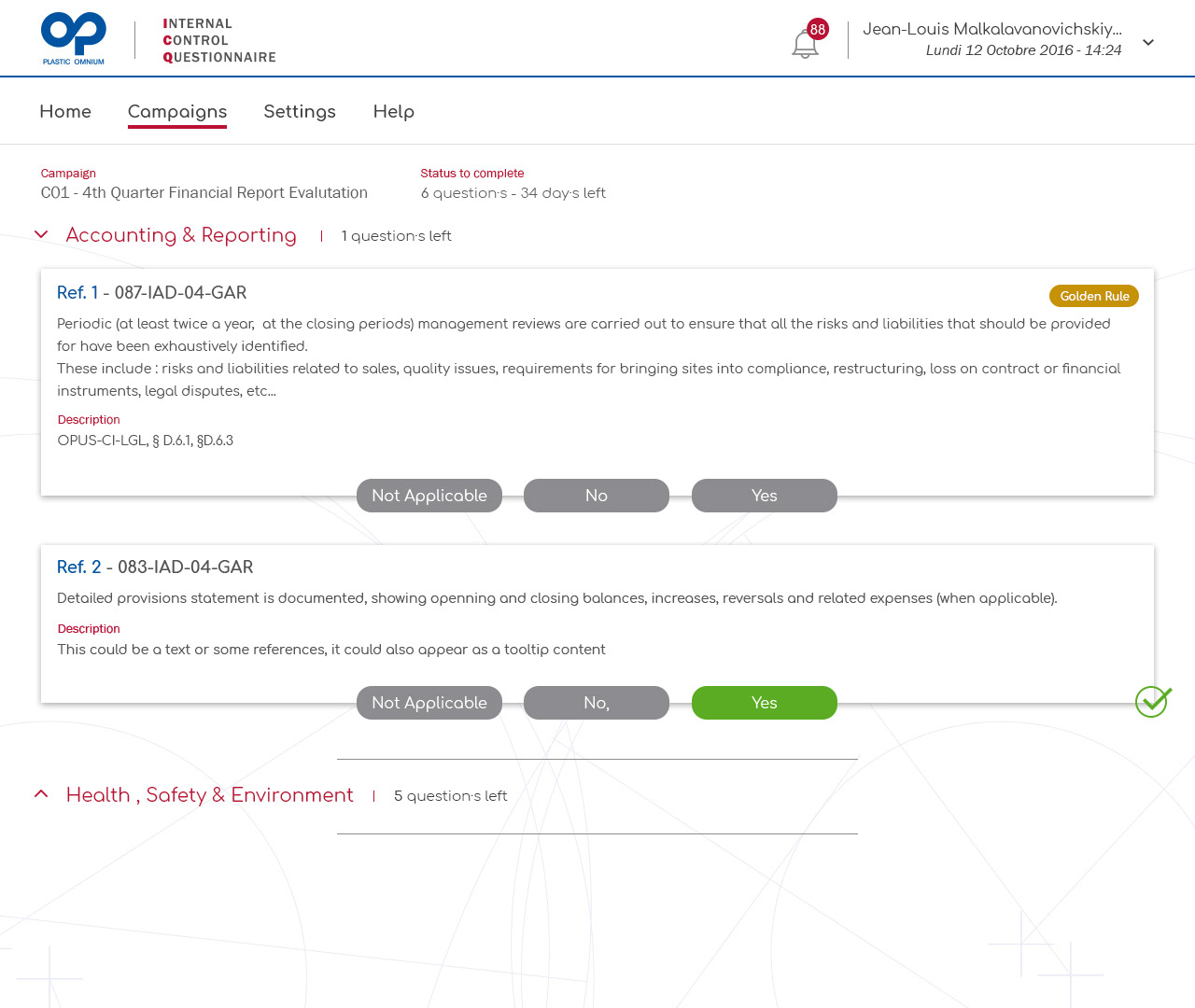Click the red 88 notification badge
Screen dimensions: 1195x1008
818,29
